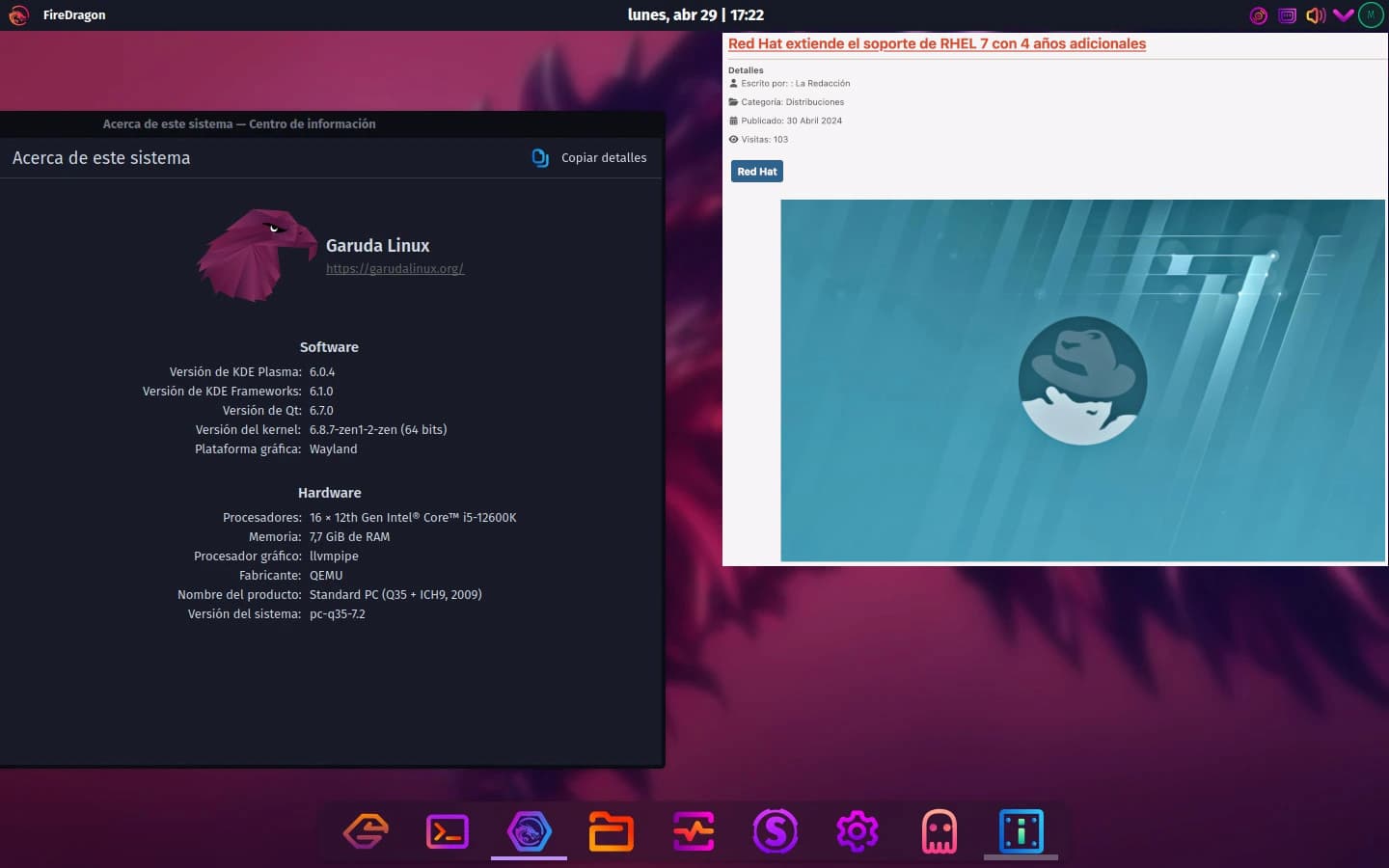Select the llvmpipe graphics processor value
The height and width of the screenshot is (868, 1389).
[334, 556]
